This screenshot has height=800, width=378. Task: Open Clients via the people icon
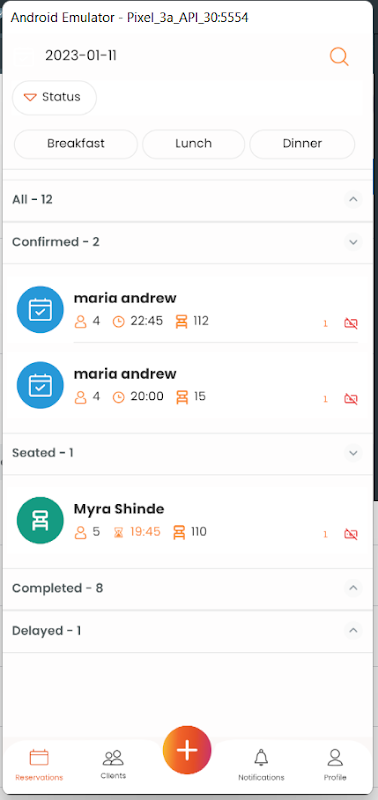(113, 764)
